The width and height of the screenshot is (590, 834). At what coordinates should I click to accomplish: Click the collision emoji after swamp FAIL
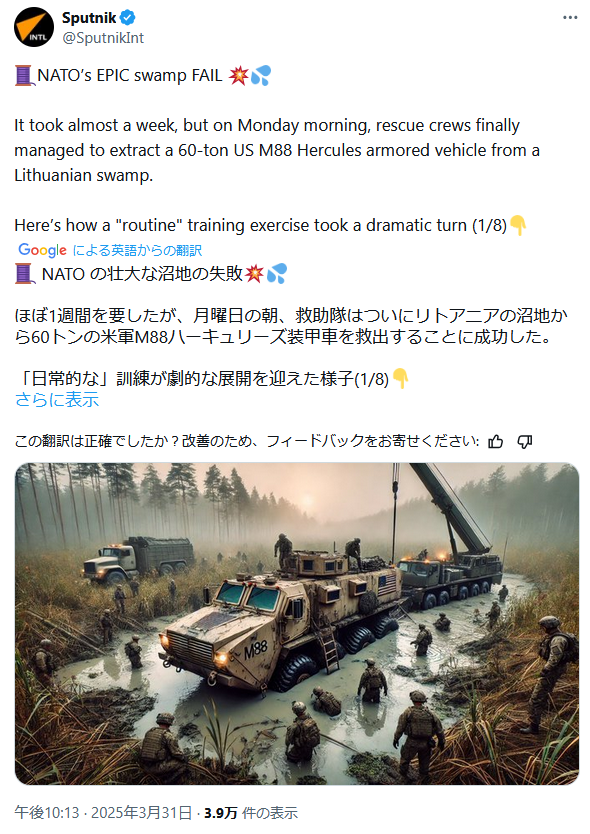(x=238, y=76)
